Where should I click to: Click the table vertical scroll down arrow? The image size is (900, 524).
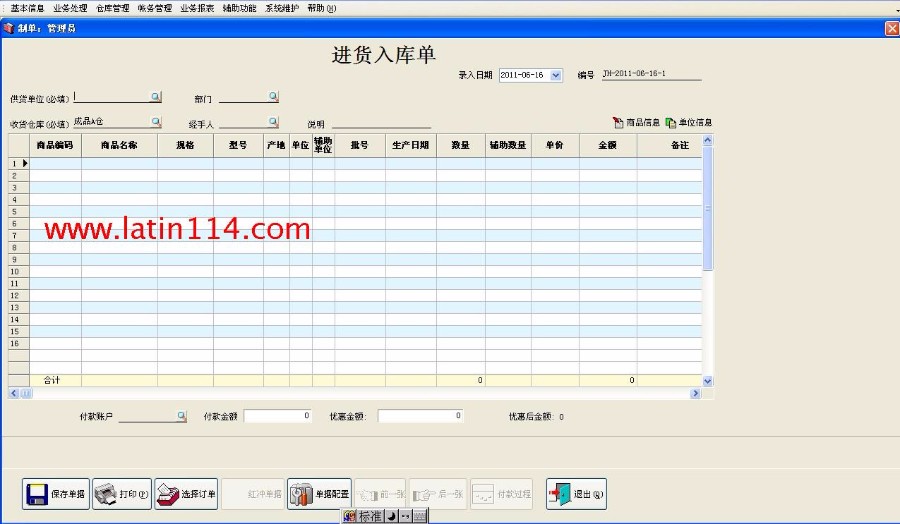click(x=708, y=381)
